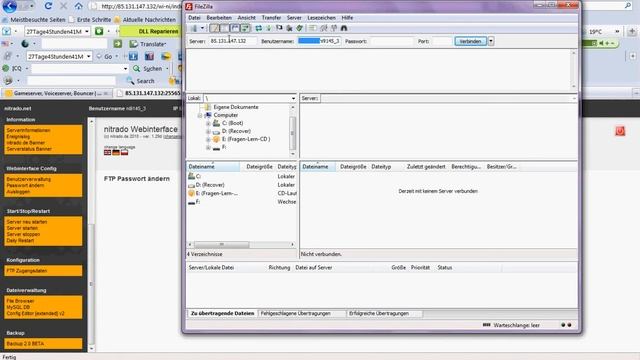
Task: Click the Benutzername input field
Action: click(x=319, y=41)
